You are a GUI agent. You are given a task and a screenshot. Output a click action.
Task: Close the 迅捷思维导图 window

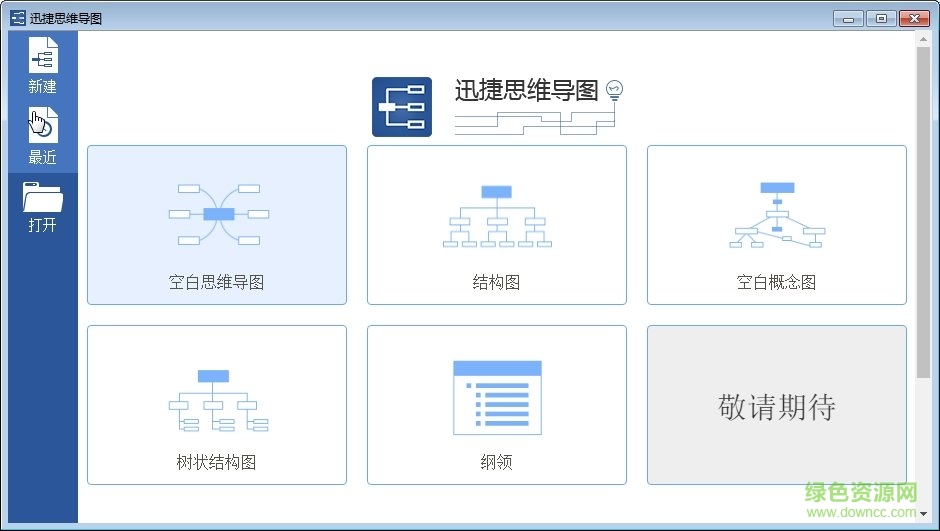pos(914,19)
